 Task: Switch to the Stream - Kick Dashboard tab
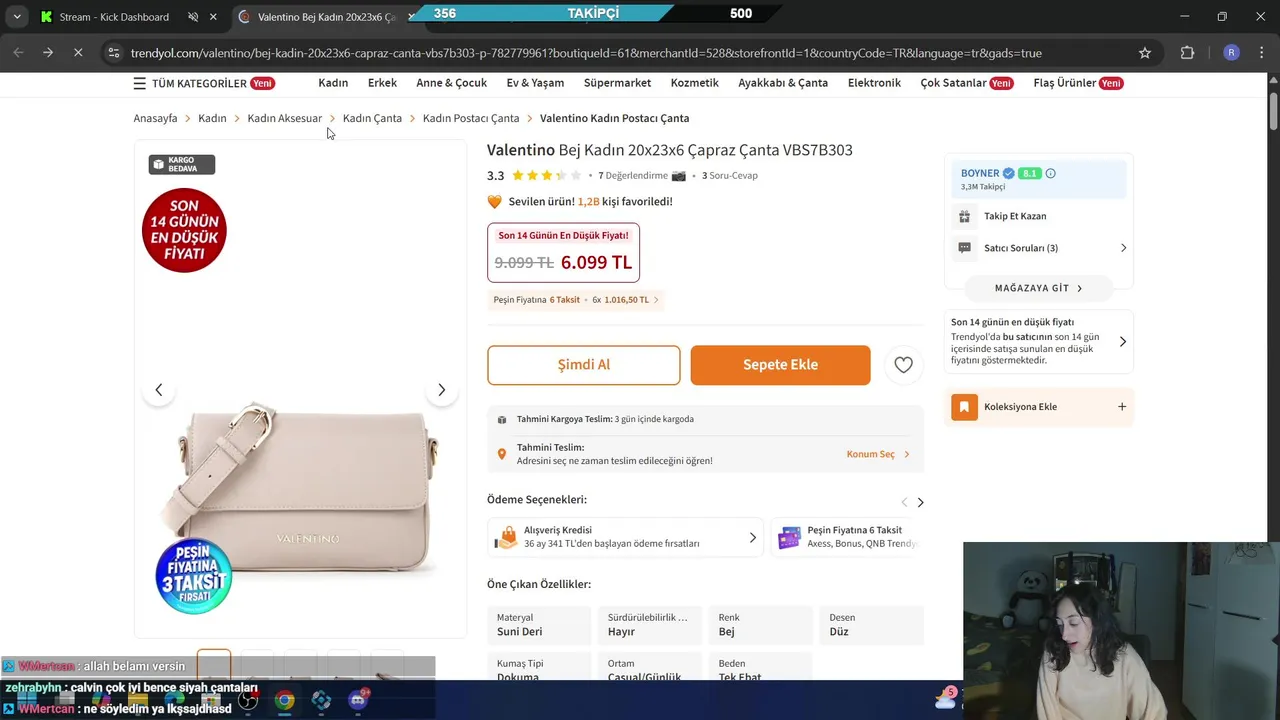tap(114, 17)
